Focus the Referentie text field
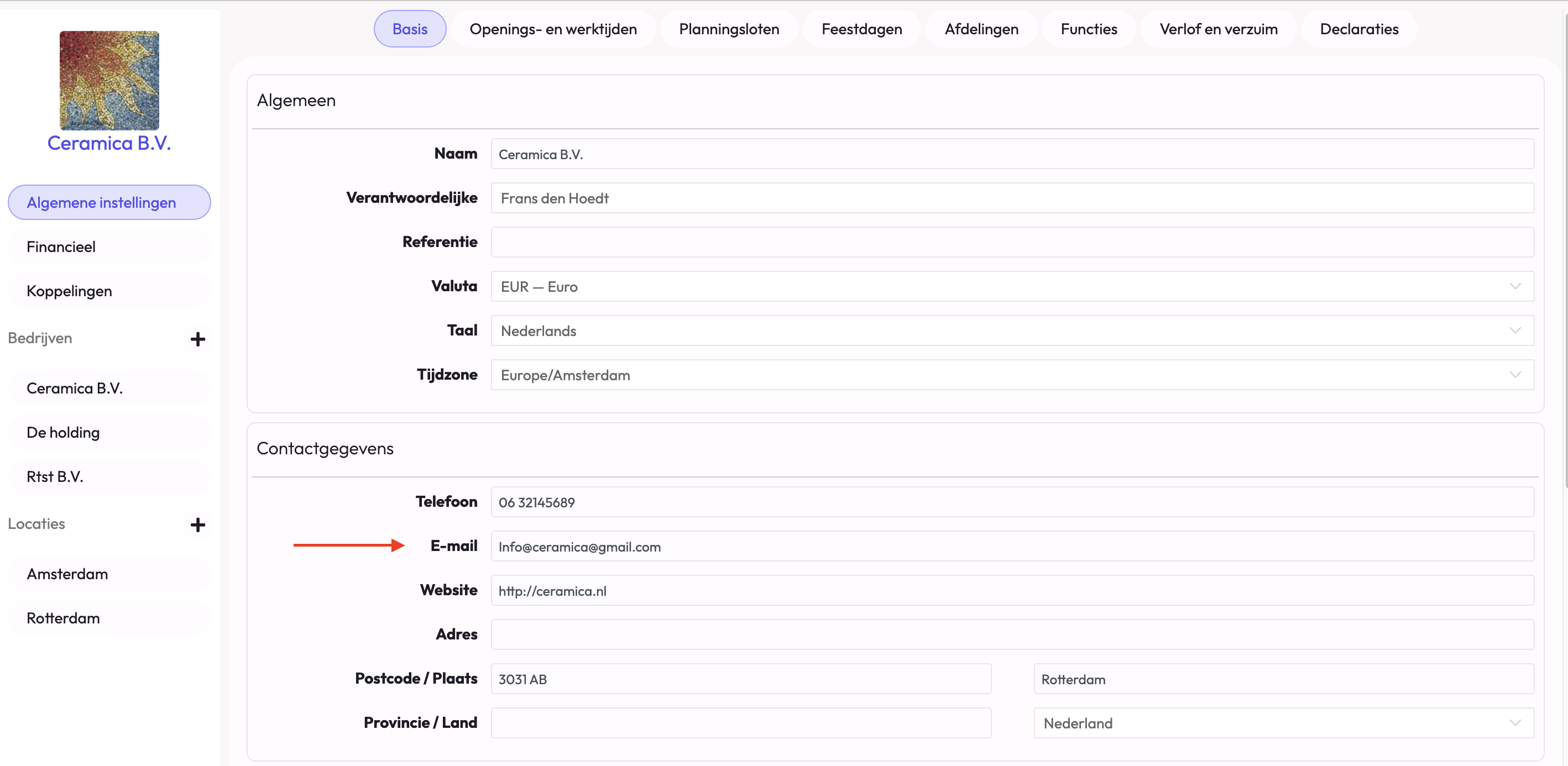 click(x=1012, y=242)
